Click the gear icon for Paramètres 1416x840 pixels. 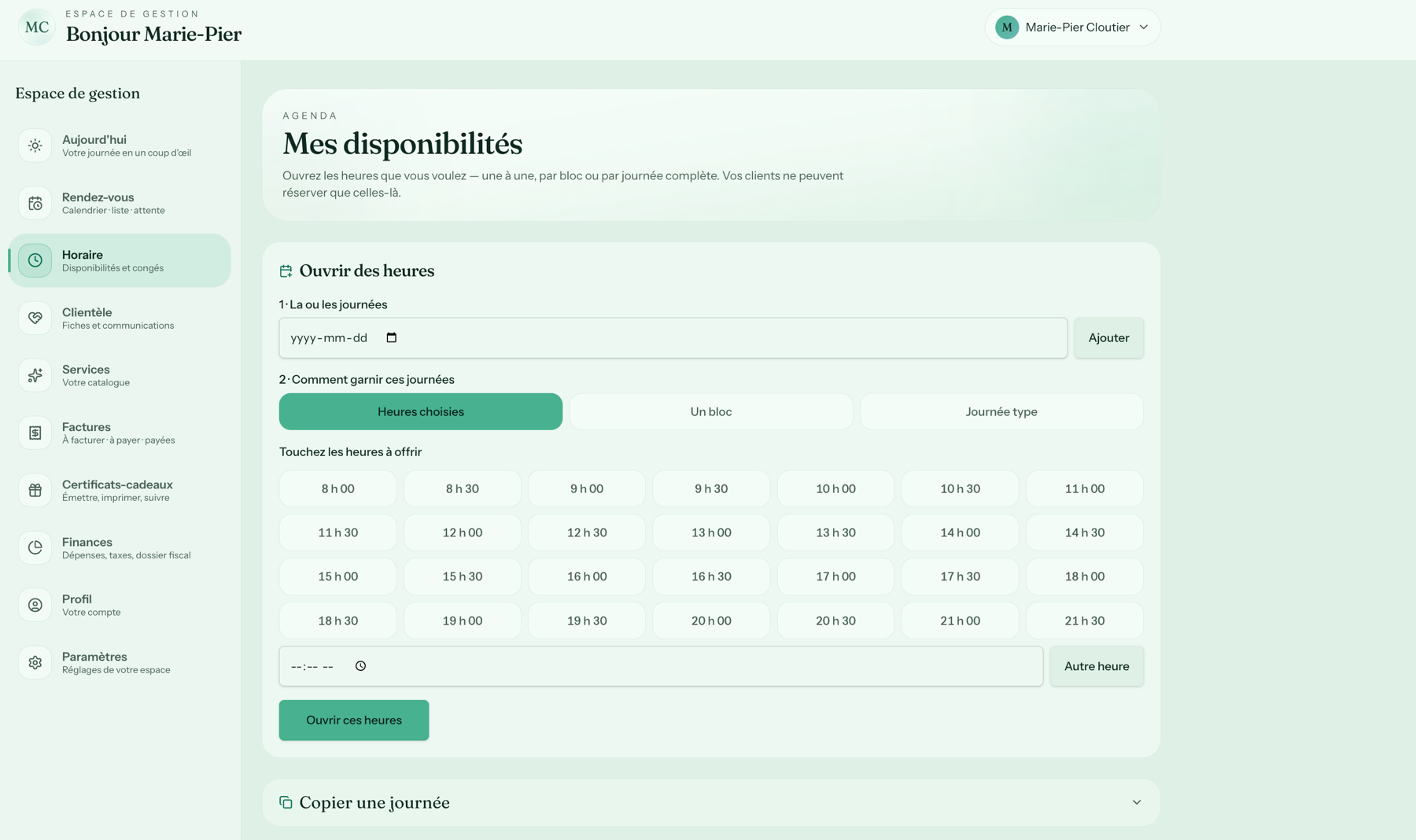pyautogui.click(x=35, y=662)
